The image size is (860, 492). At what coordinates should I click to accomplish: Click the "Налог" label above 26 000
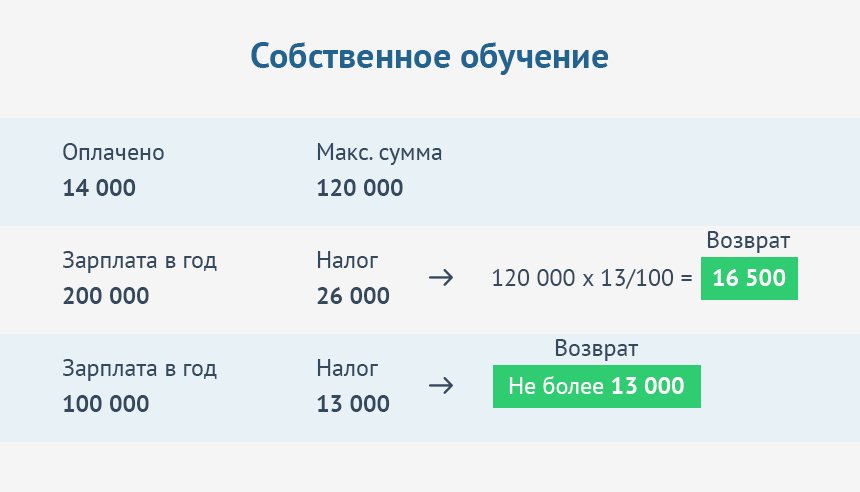click(347, 260)
